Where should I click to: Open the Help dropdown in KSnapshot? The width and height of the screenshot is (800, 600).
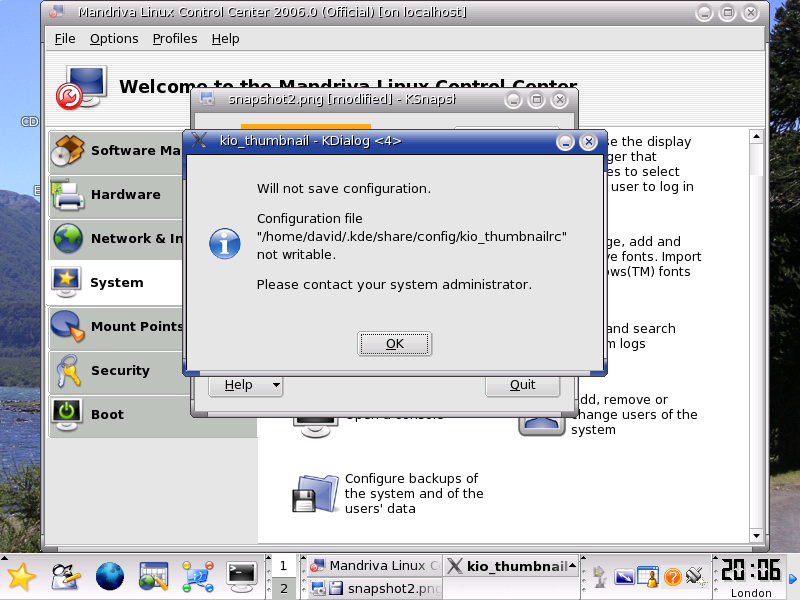[245, 385]
